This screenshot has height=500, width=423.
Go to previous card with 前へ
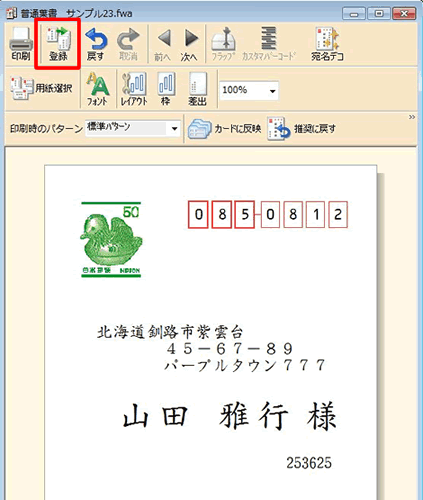(x=163, y=46)
